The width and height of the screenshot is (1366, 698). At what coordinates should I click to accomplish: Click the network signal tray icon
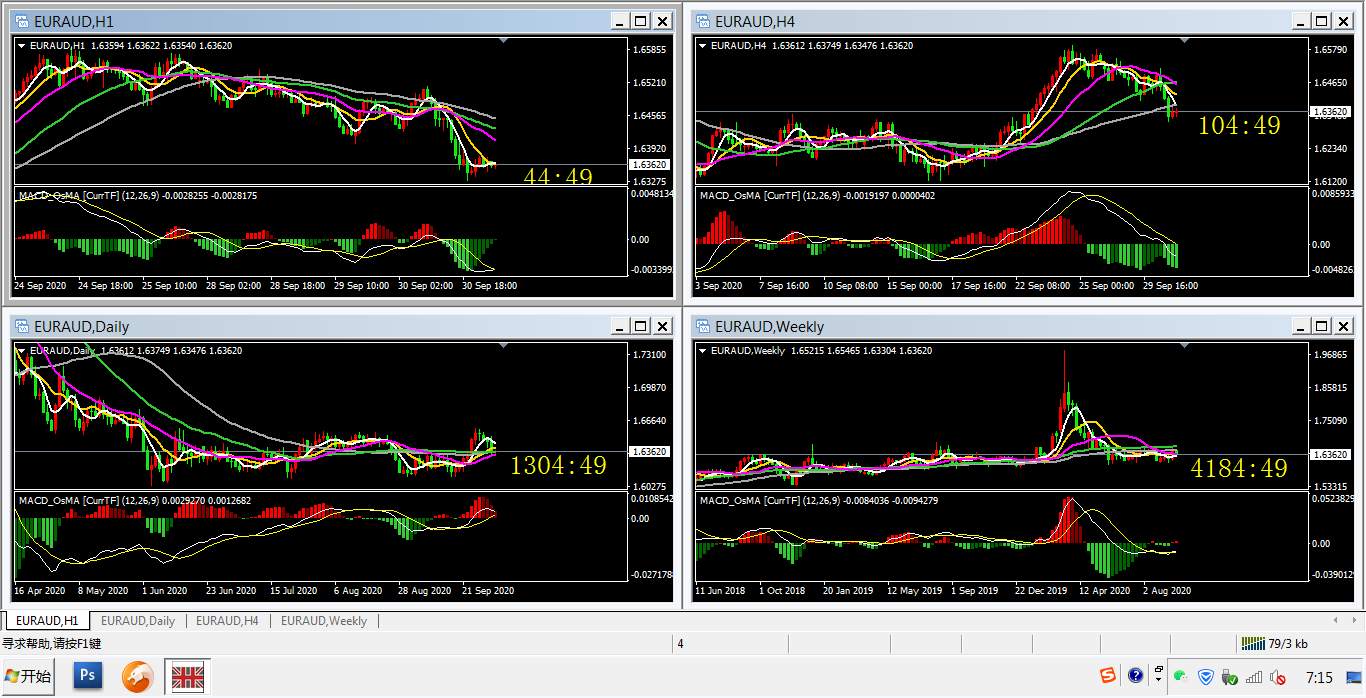pos(1253,677)
